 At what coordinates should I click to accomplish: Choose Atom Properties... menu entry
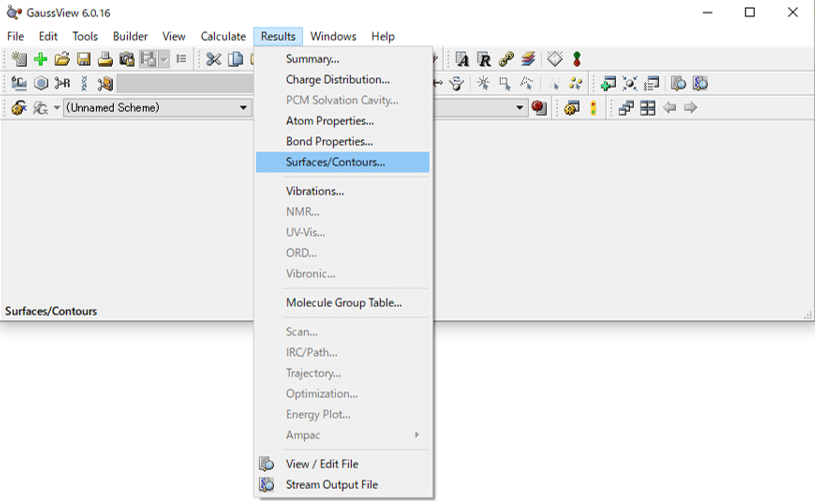click(x=343, y=121)
